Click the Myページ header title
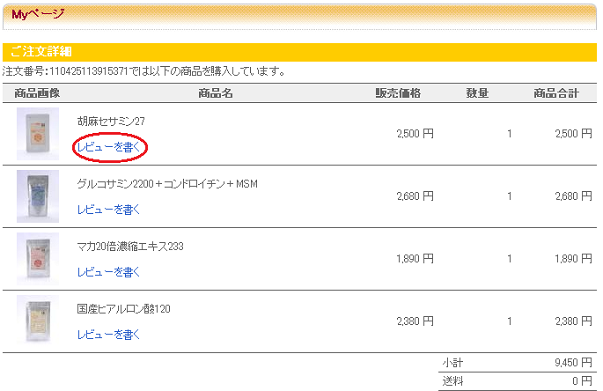 38,15
